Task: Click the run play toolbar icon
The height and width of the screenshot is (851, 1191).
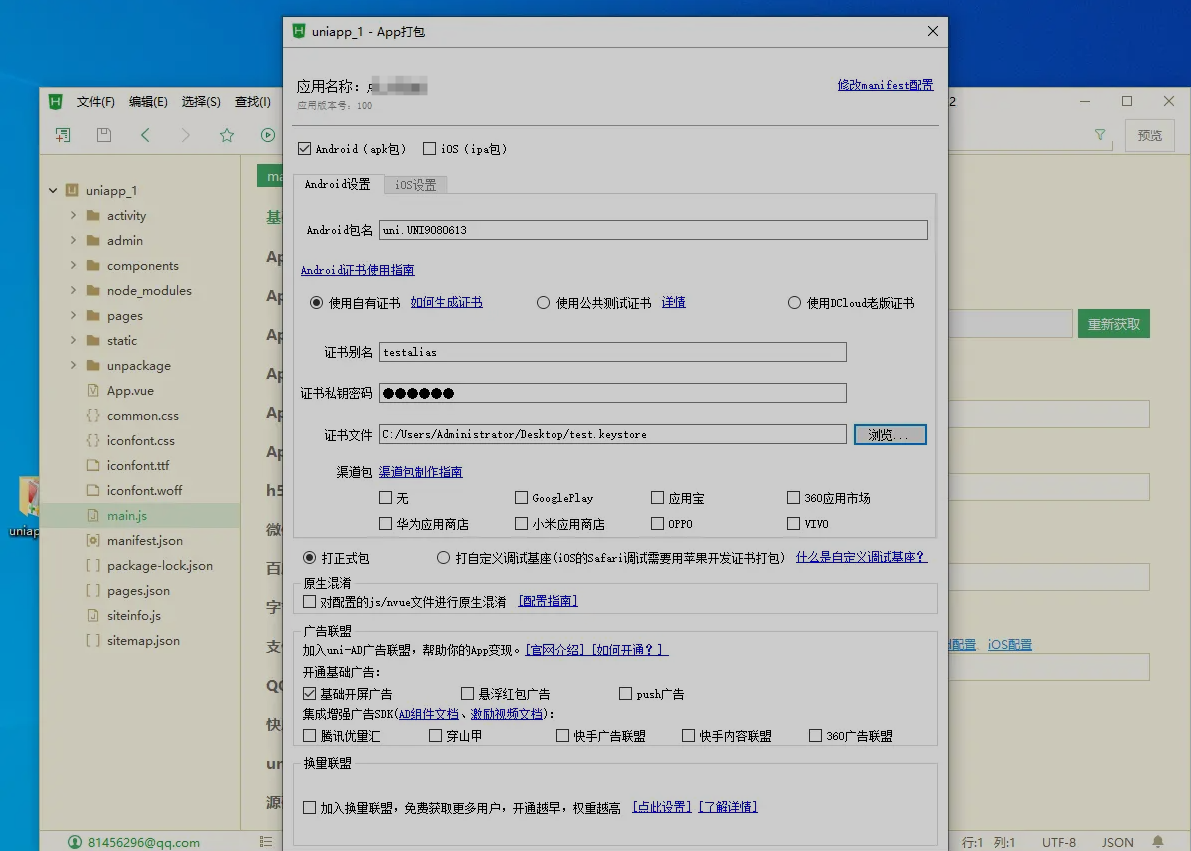Action: (x=268, y=135)
